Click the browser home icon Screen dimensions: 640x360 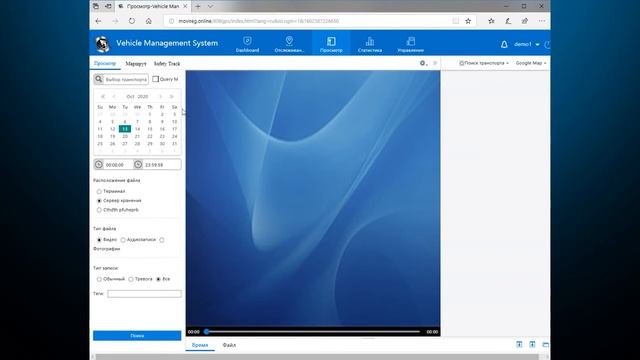click(149, 21)
